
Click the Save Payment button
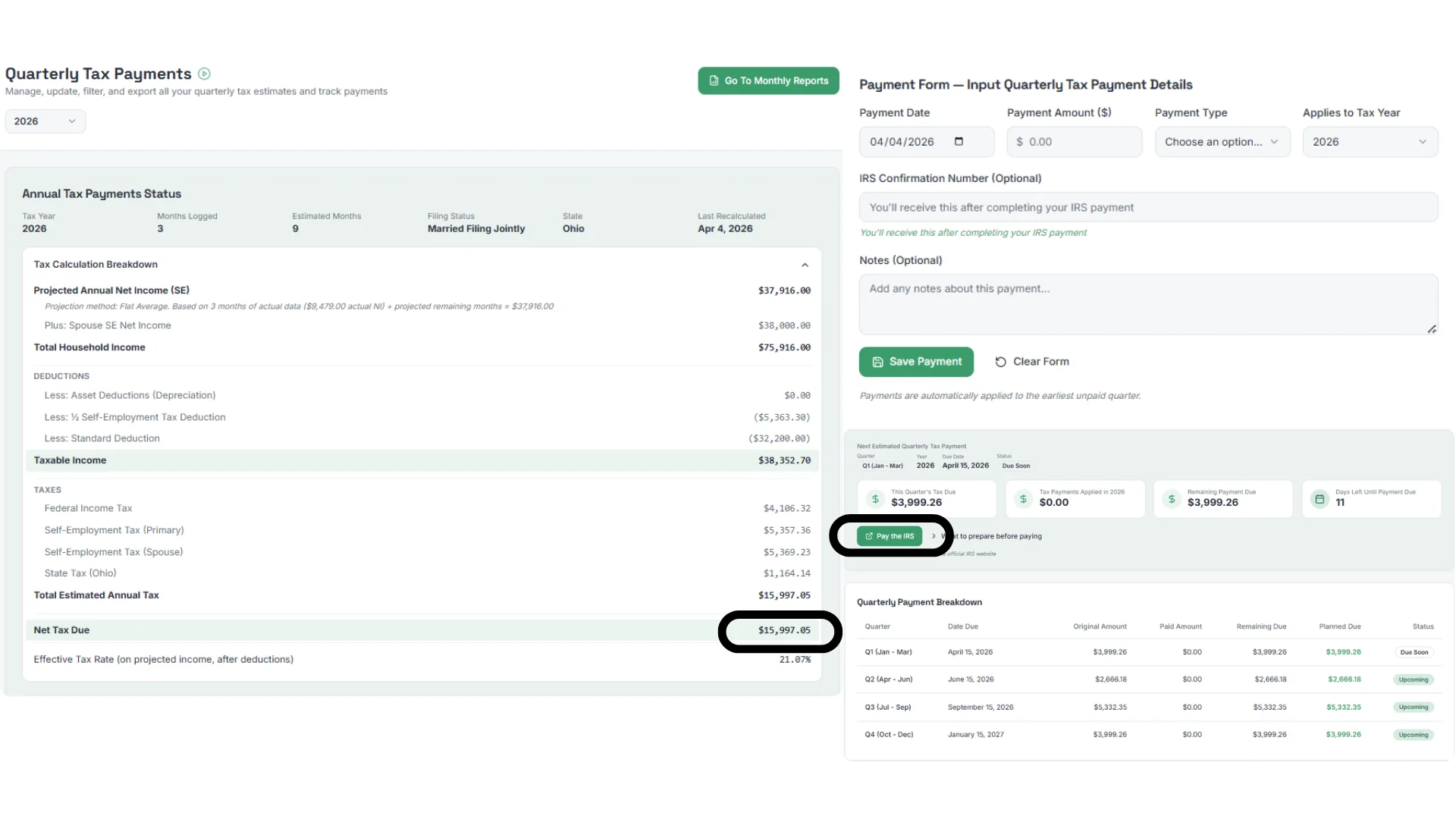[916, 362]
